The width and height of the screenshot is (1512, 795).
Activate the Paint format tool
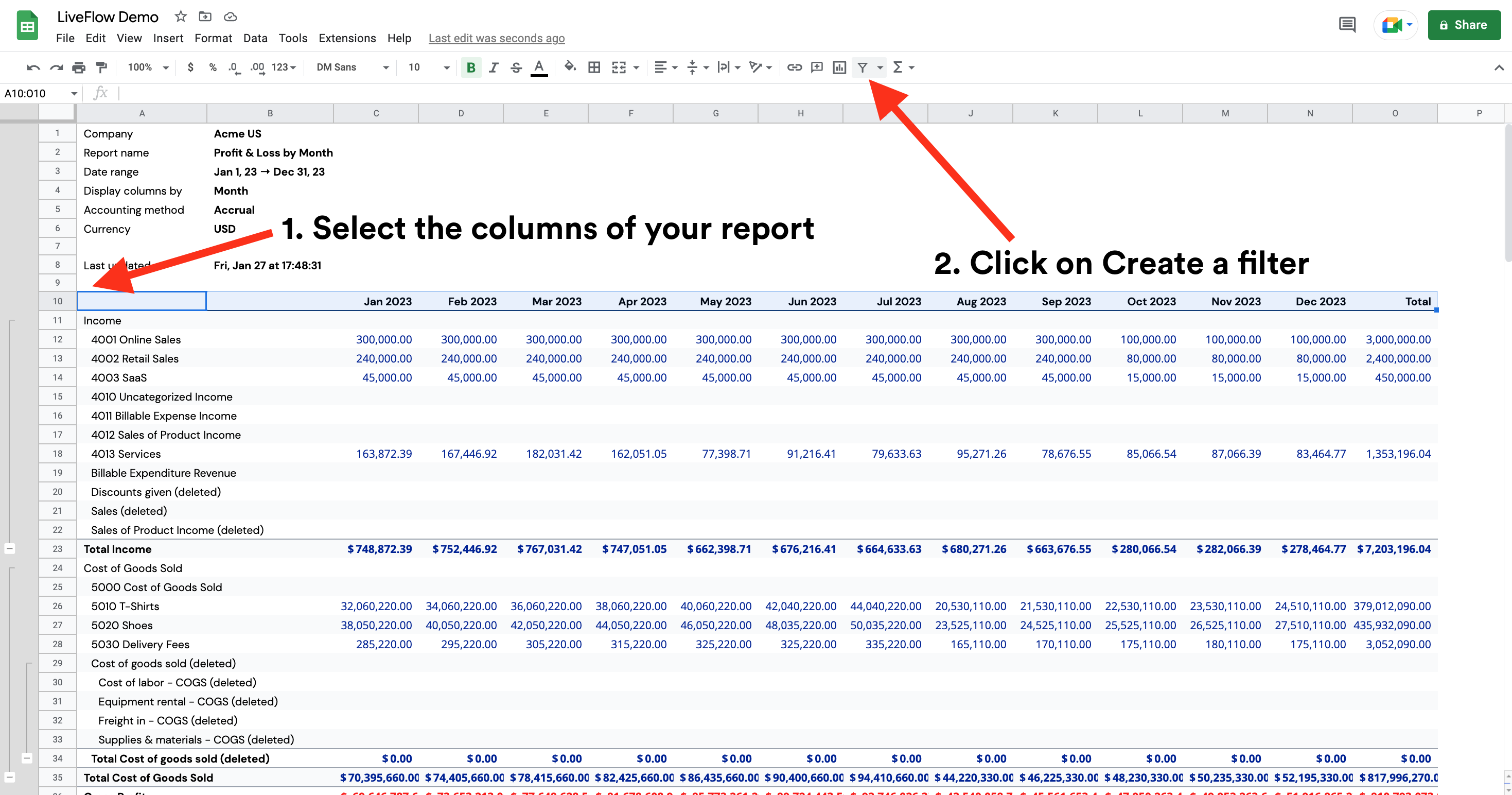101,67
